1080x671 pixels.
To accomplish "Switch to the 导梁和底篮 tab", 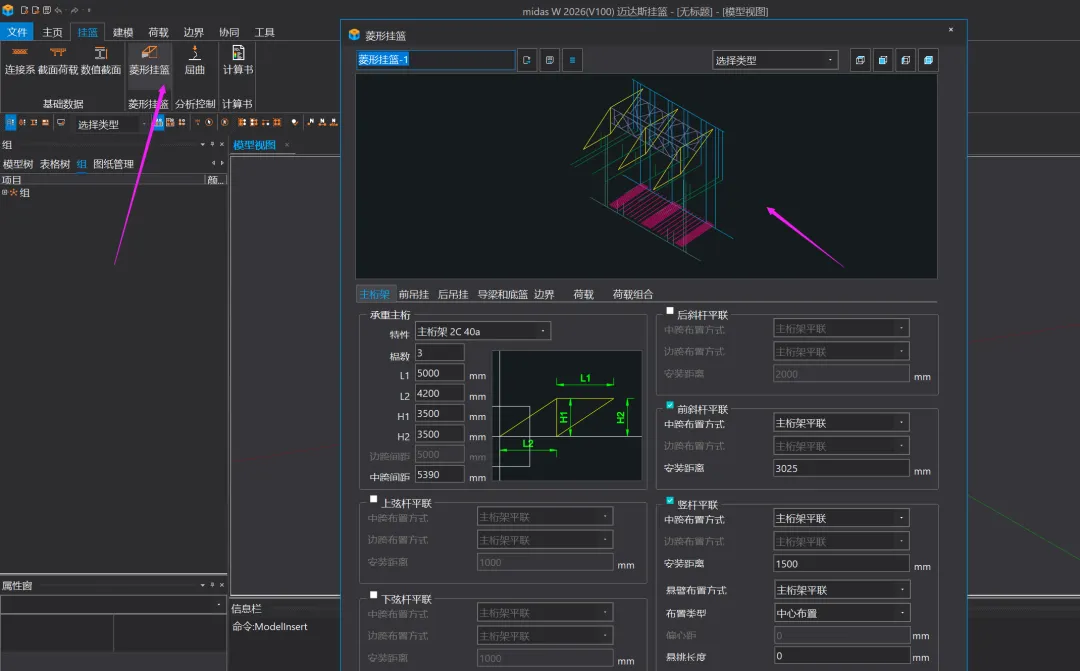I will [503, 294].
